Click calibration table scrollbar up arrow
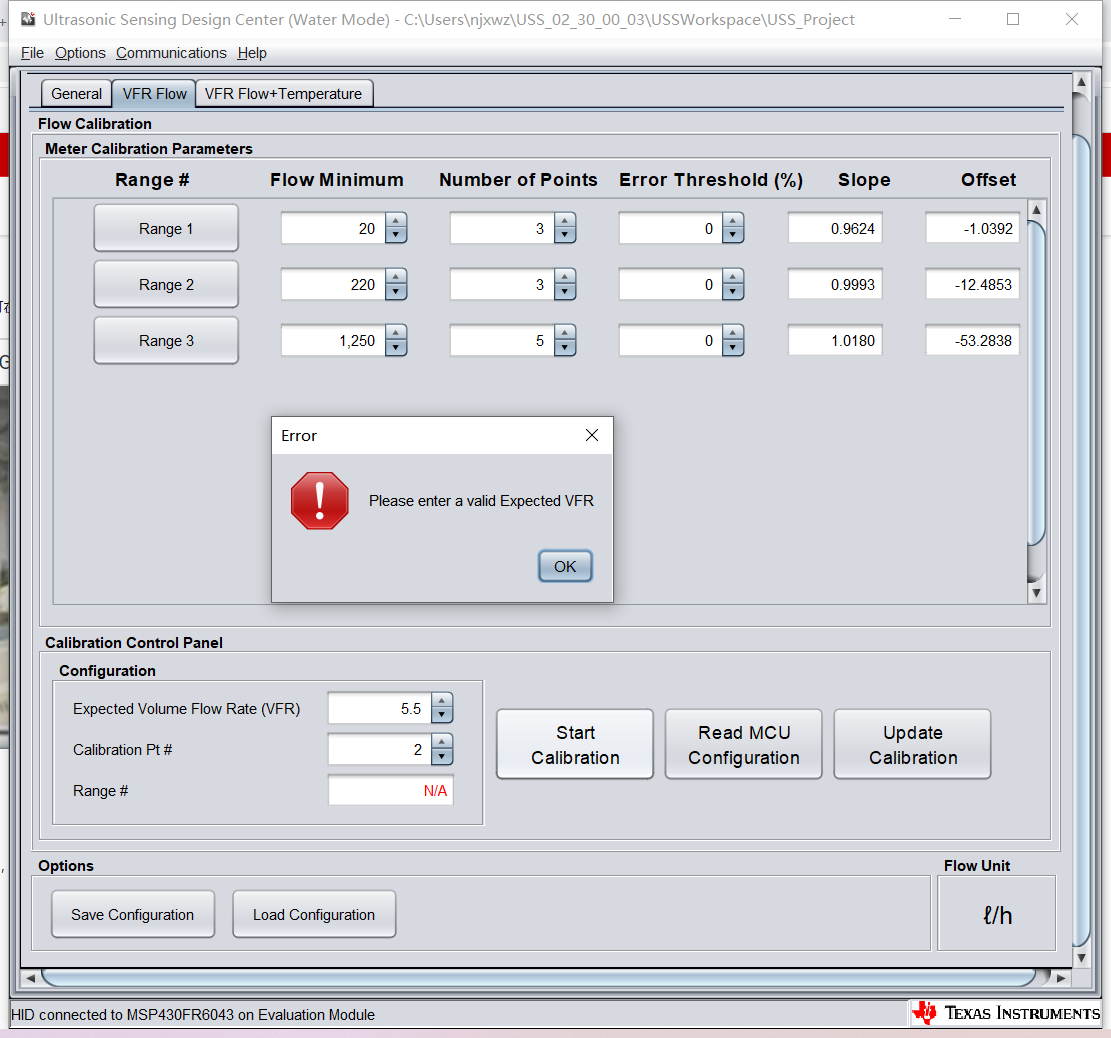1111x1038 pixels. [1036, 210]
